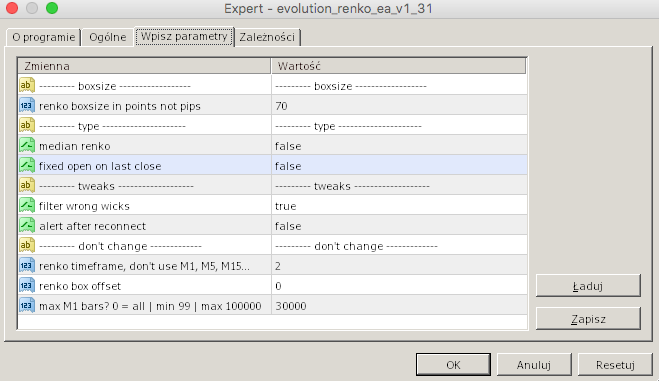Switch to the Zależności tab
Image resolution: width=659 pixels, height=381 pixels.
pos(267,37)
